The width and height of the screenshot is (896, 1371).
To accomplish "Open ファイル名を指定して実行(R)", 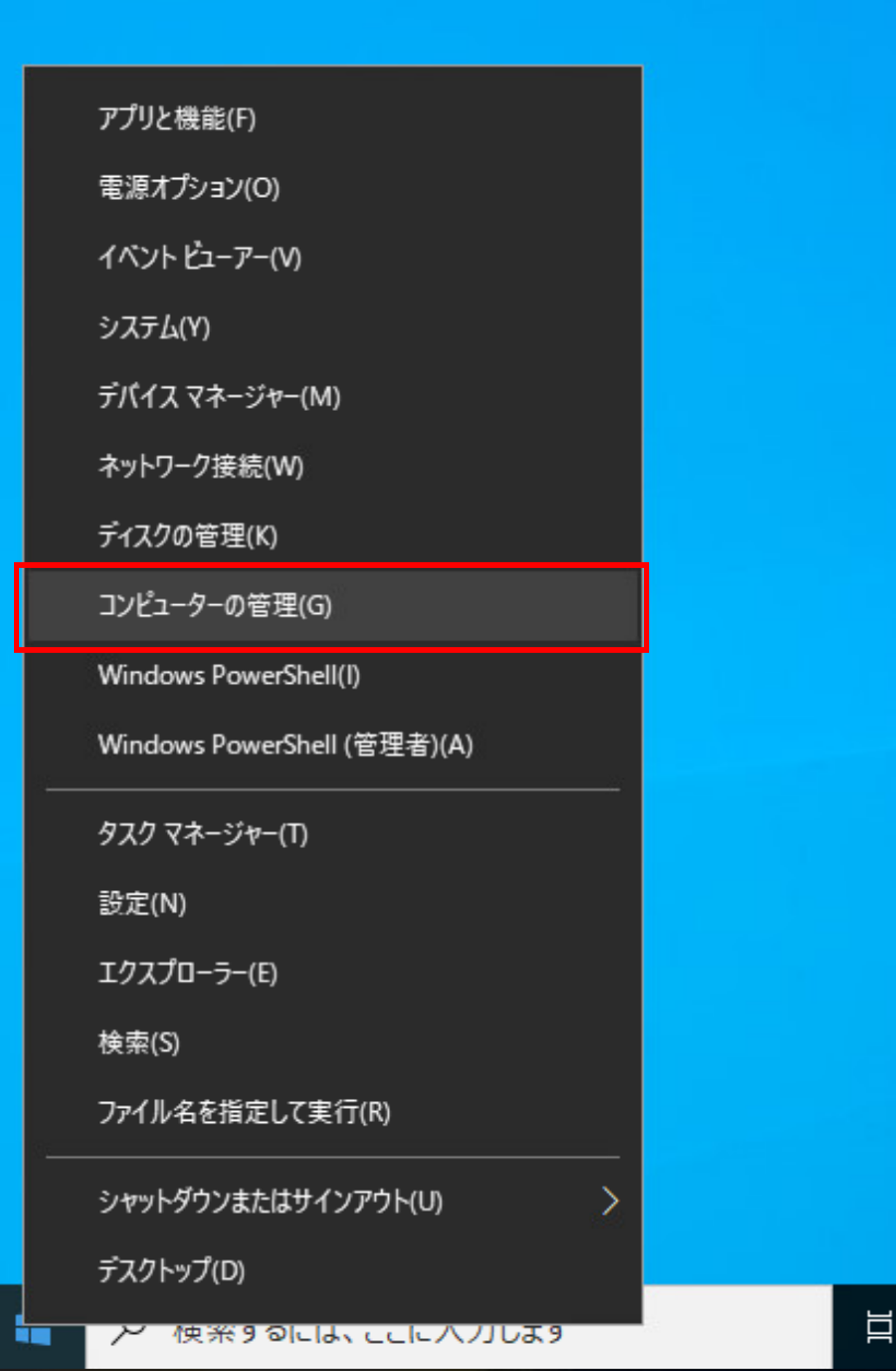I will [x=332, y=1112].
